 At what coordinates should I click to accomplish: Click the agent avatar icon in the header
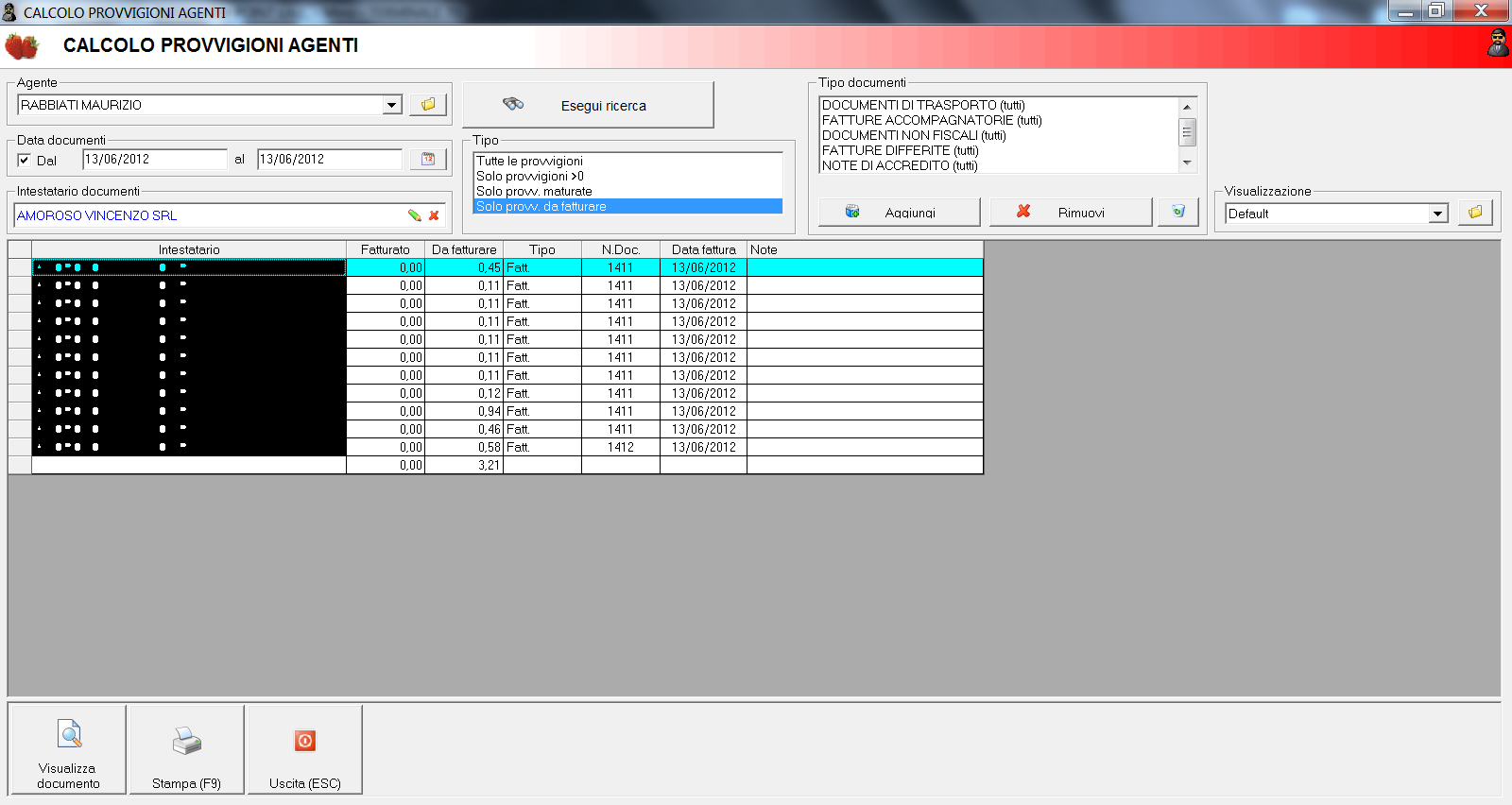point(1498,43)
